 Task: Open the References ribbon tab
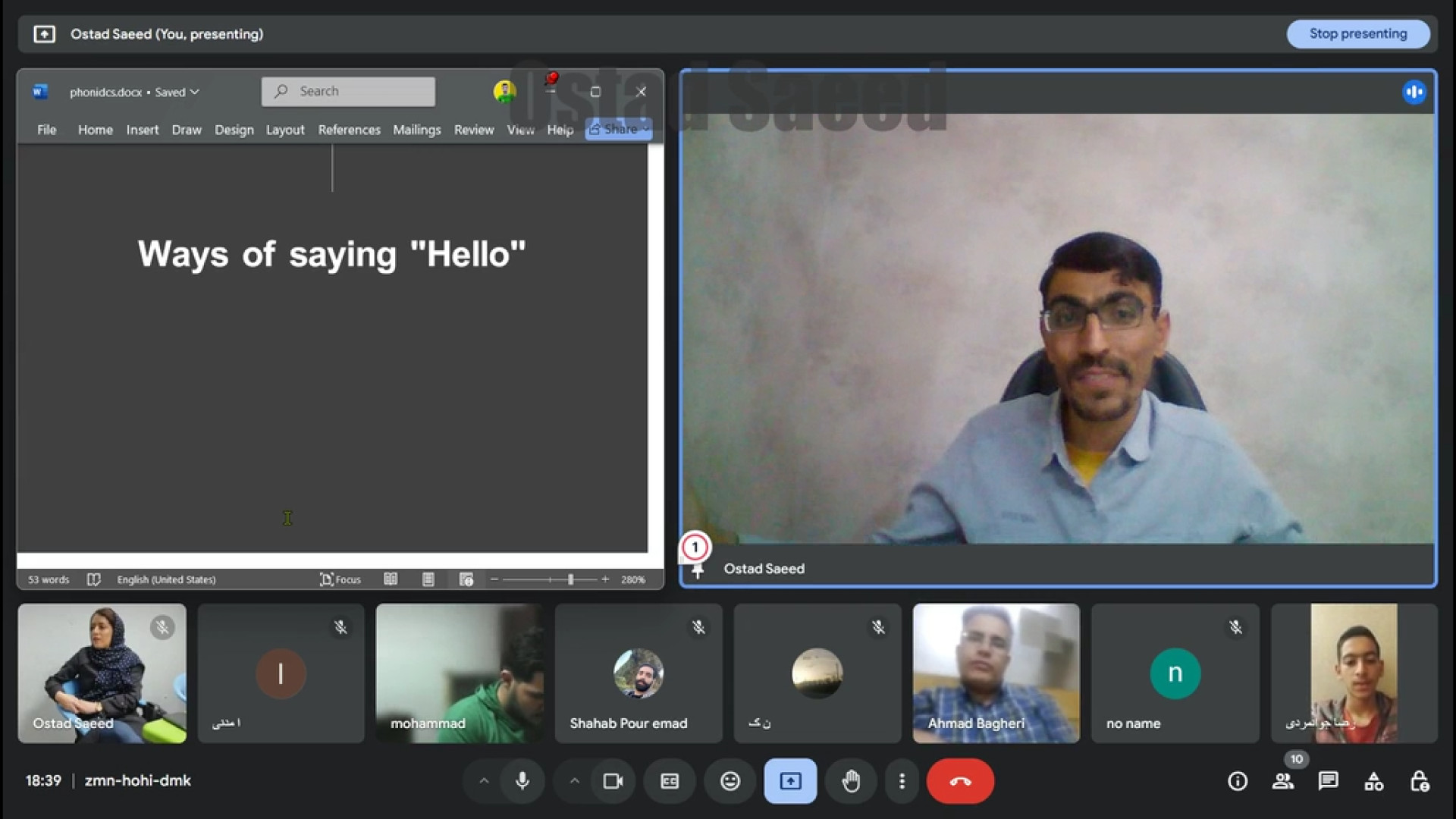[349, 130]
